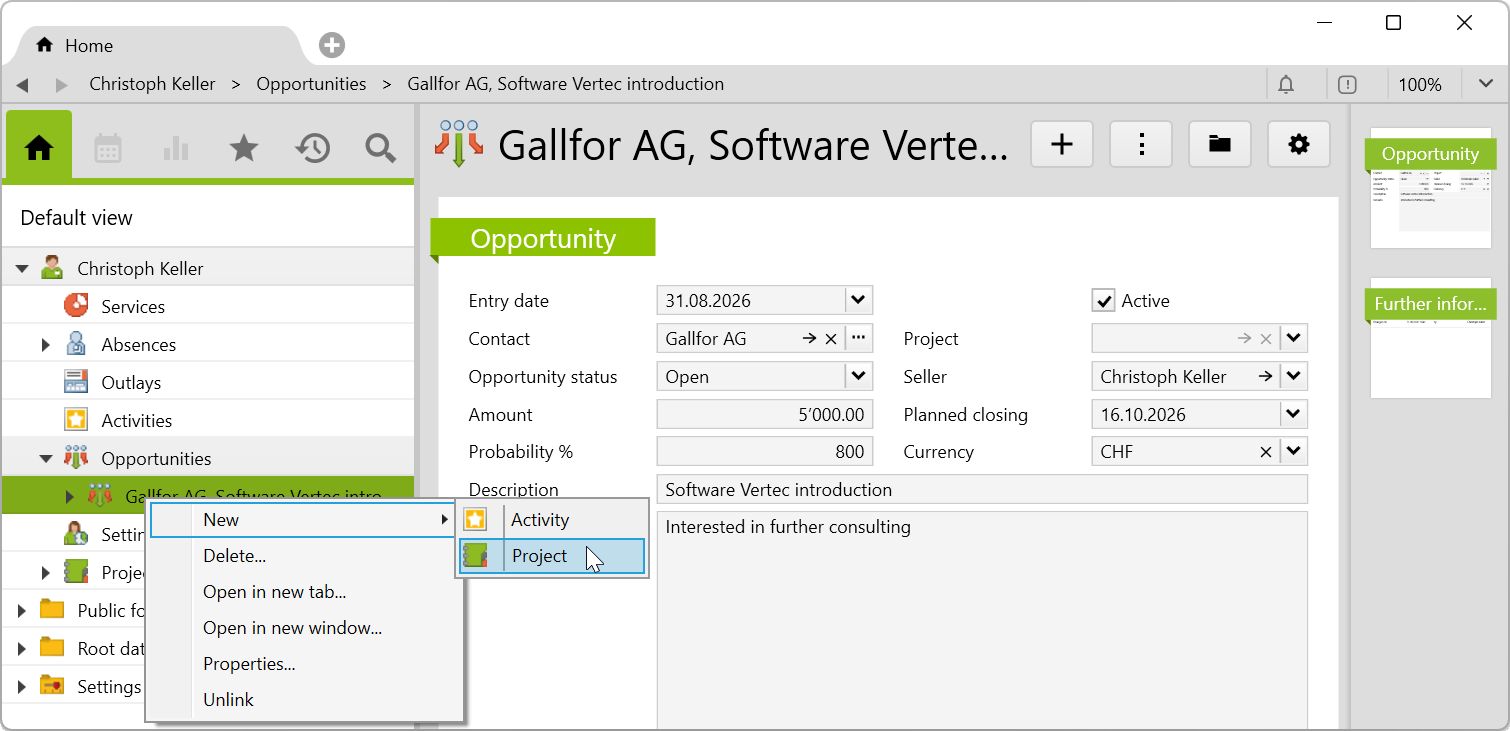Image resolution: width=1510 pixels, height=731 pixels.
Task: Expand the Currency dropdown arrow
Action: point(1294,452)
